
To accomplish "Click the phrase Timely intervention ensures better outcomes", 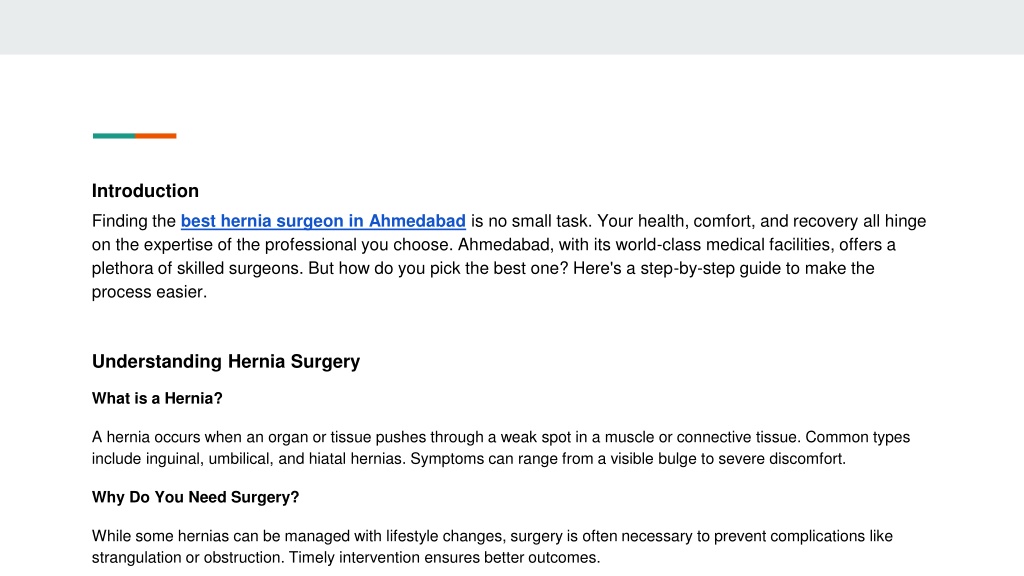I will 444,558.
